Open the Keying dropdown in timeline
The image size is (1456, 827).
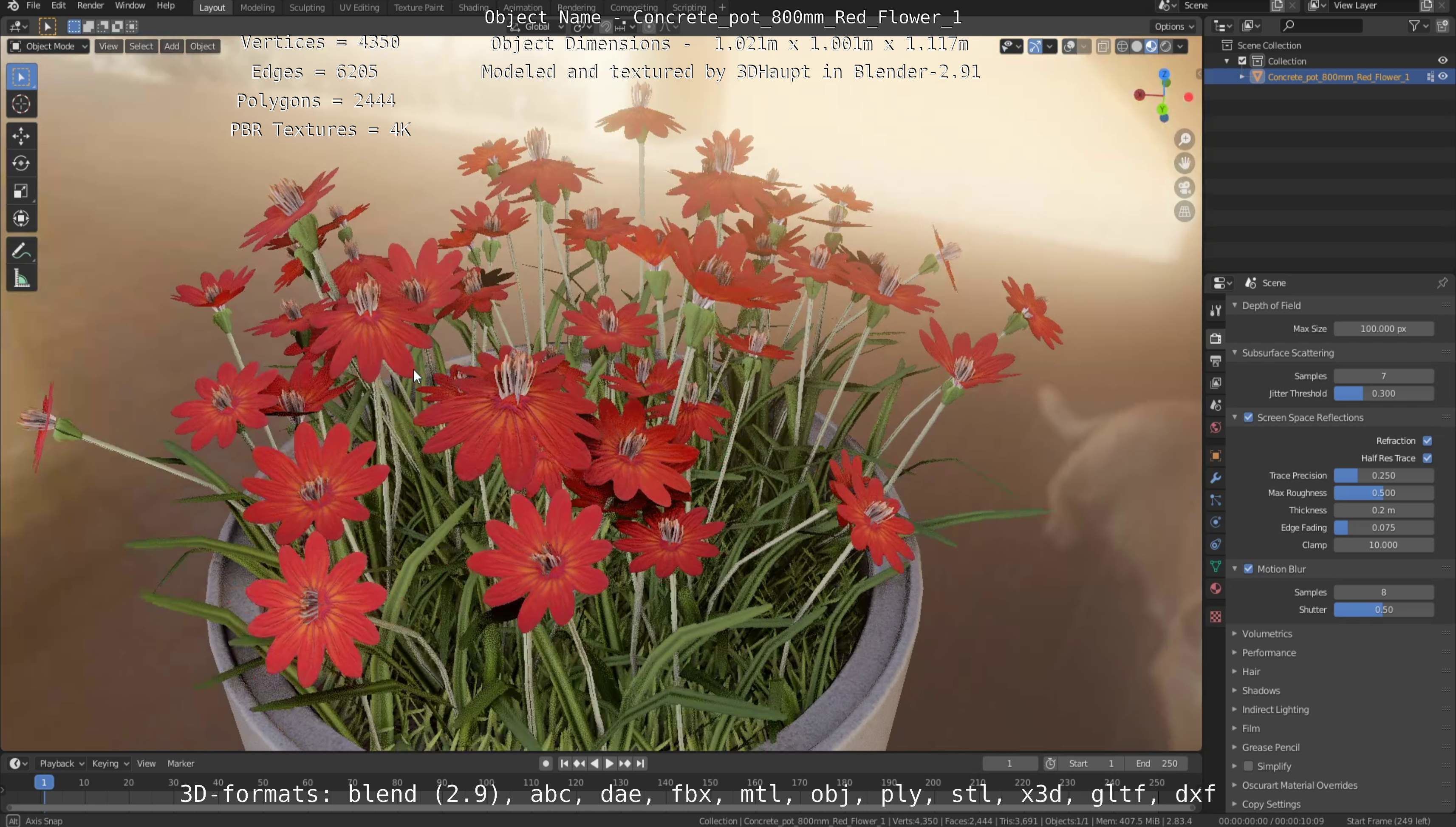(110, 763)
